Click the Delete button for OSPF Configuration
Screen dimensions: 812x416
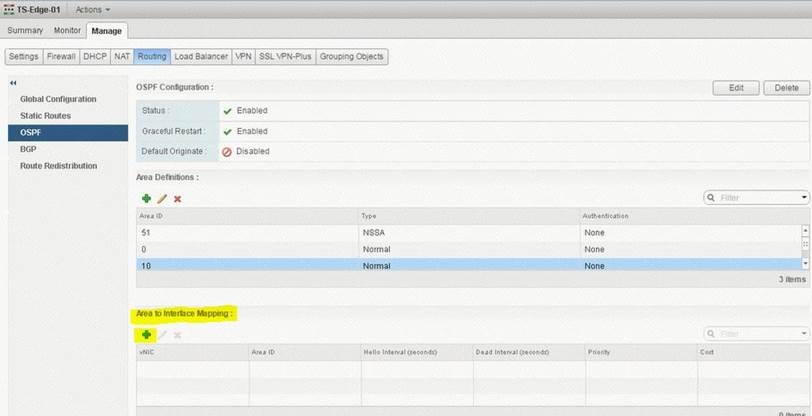point(786,88)
